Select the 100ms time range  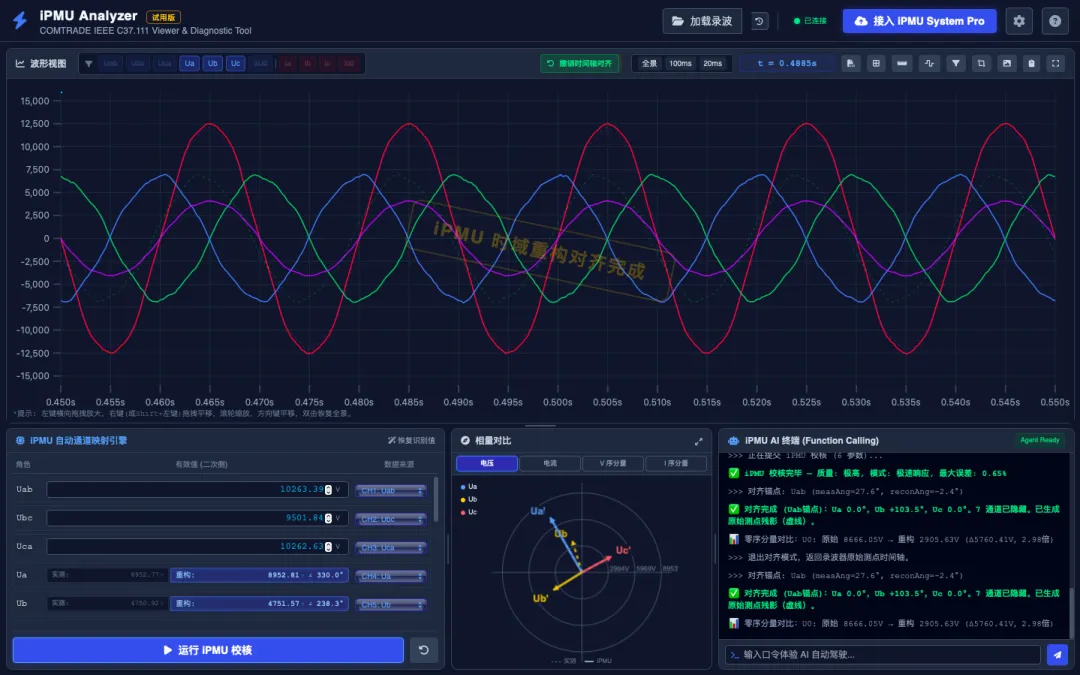tap(681, 63)
